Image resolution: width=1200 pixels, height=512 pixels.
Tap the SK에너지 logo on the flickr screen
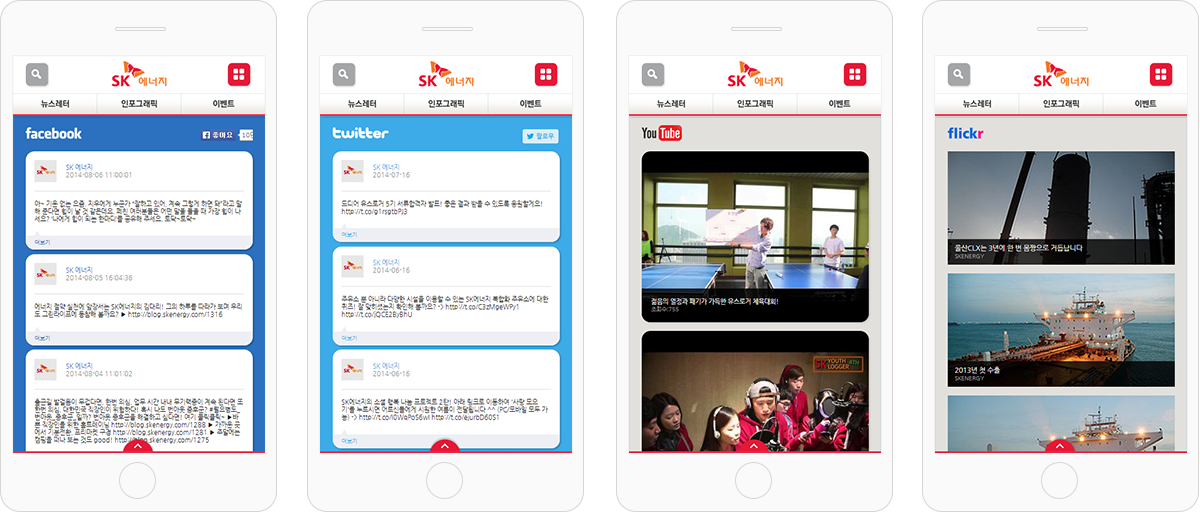(1061, 75)
